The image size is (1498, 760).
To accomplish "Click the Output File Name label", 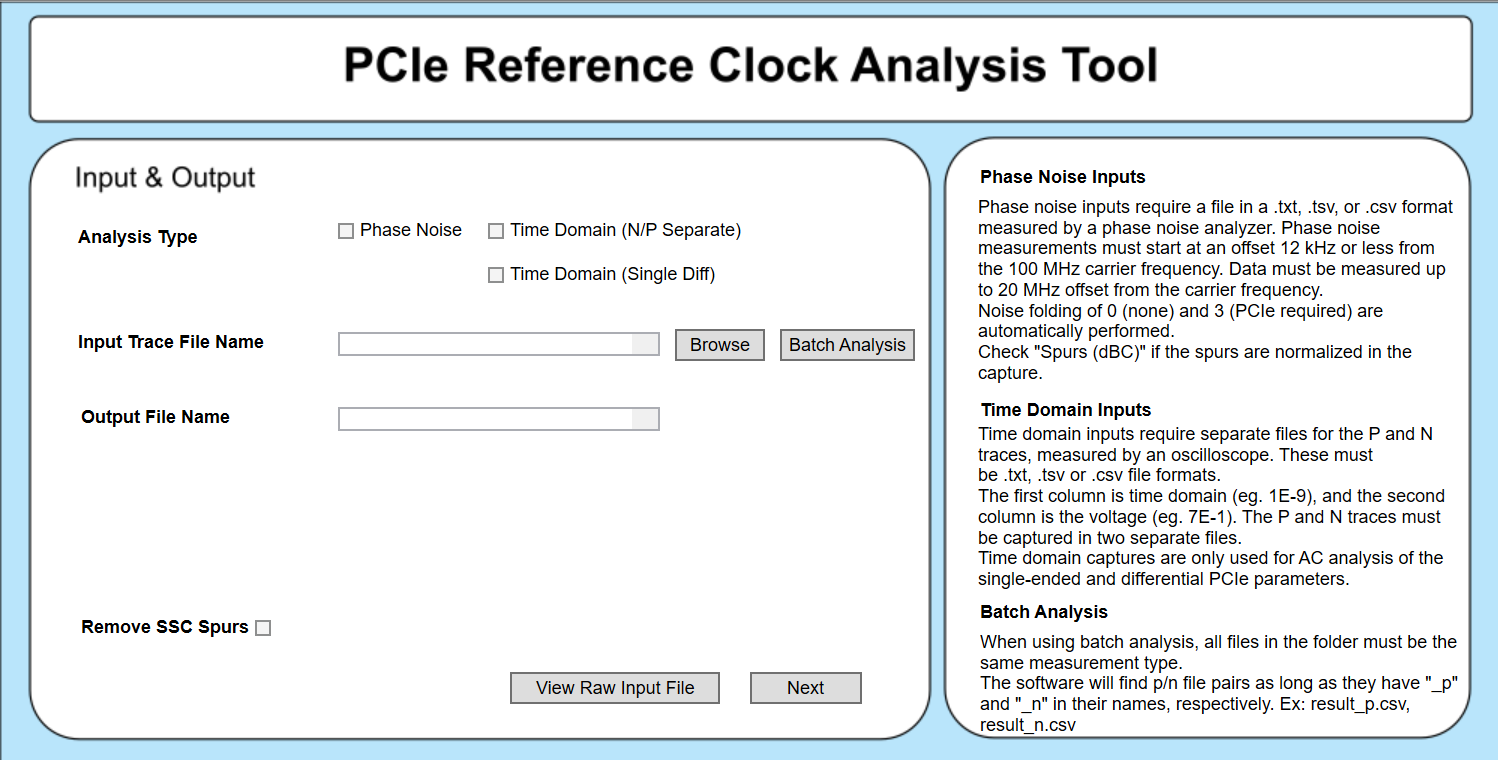I will [156, 417].
